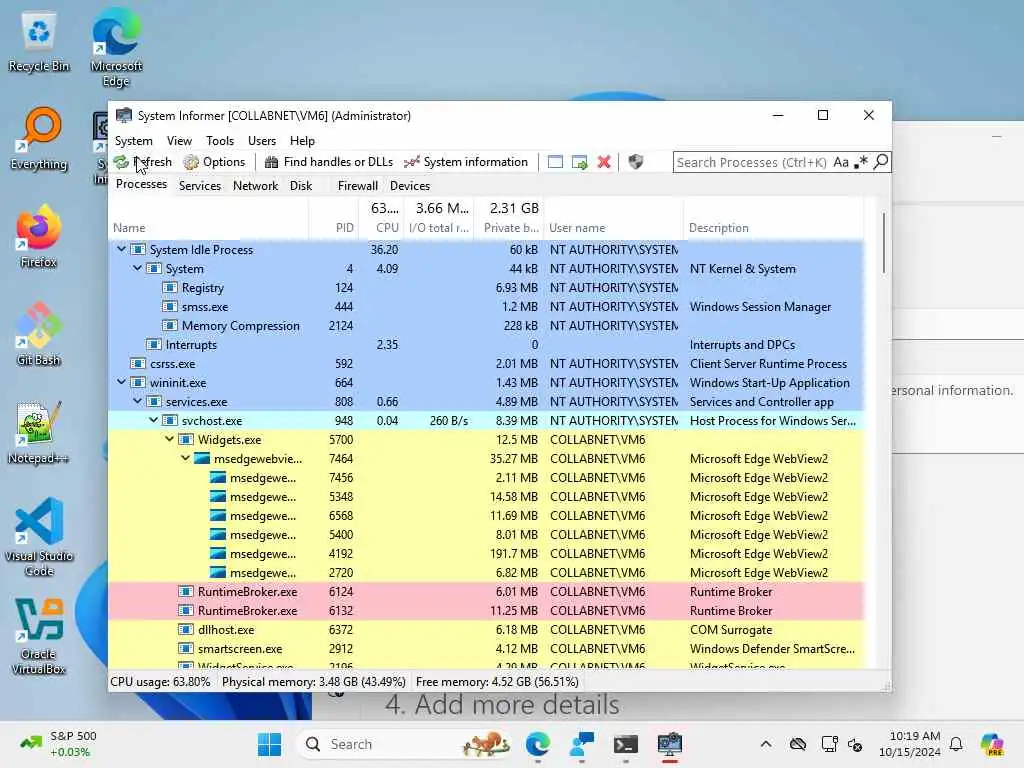Select the smartscreen.exe process
This screenshot has height=768, width=1024.
[x=487, y=648]
